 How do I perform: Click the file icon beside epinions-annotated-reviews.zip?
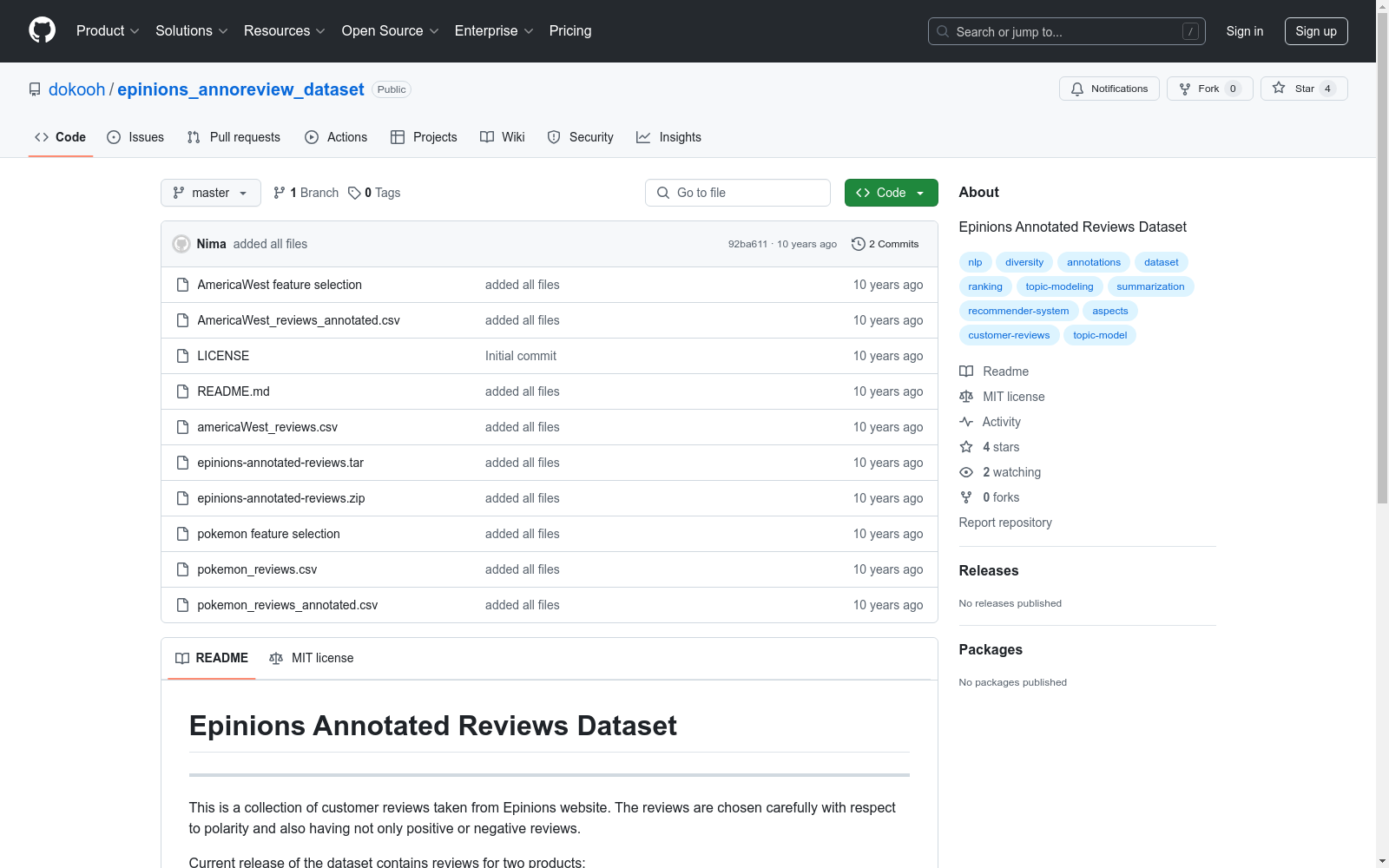point(182,498)
